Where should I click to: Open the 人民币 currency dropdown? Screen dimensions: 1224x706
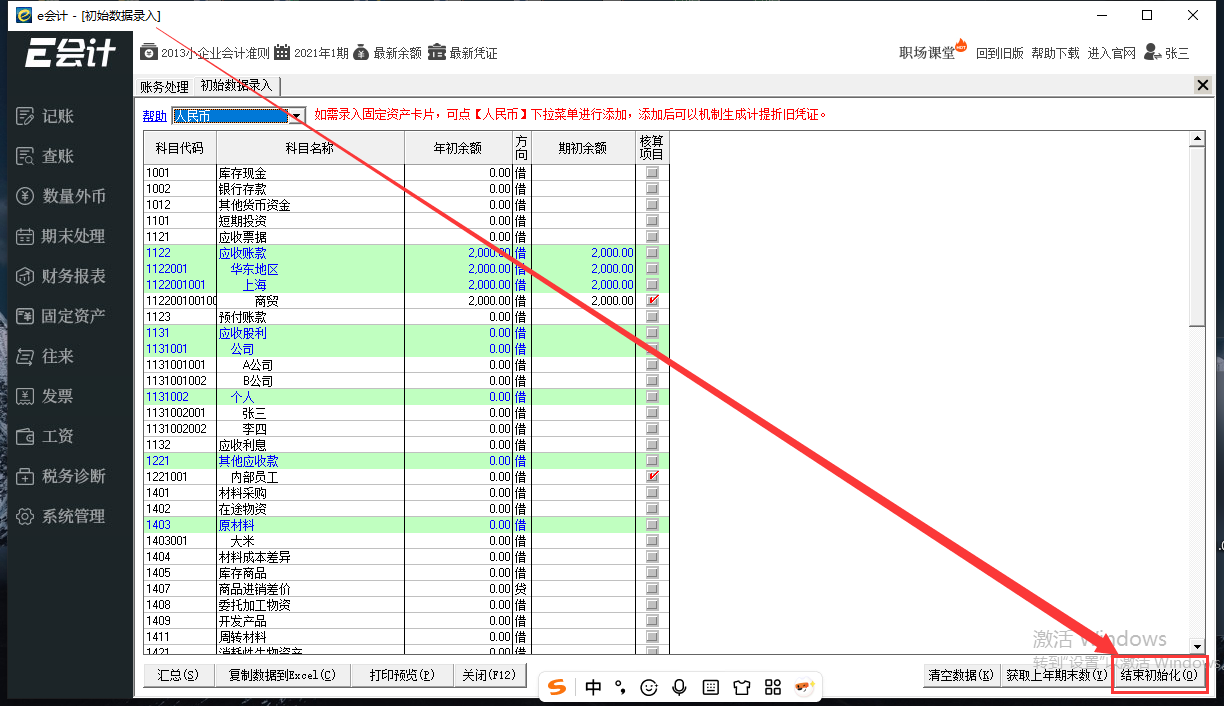[295, 115]
